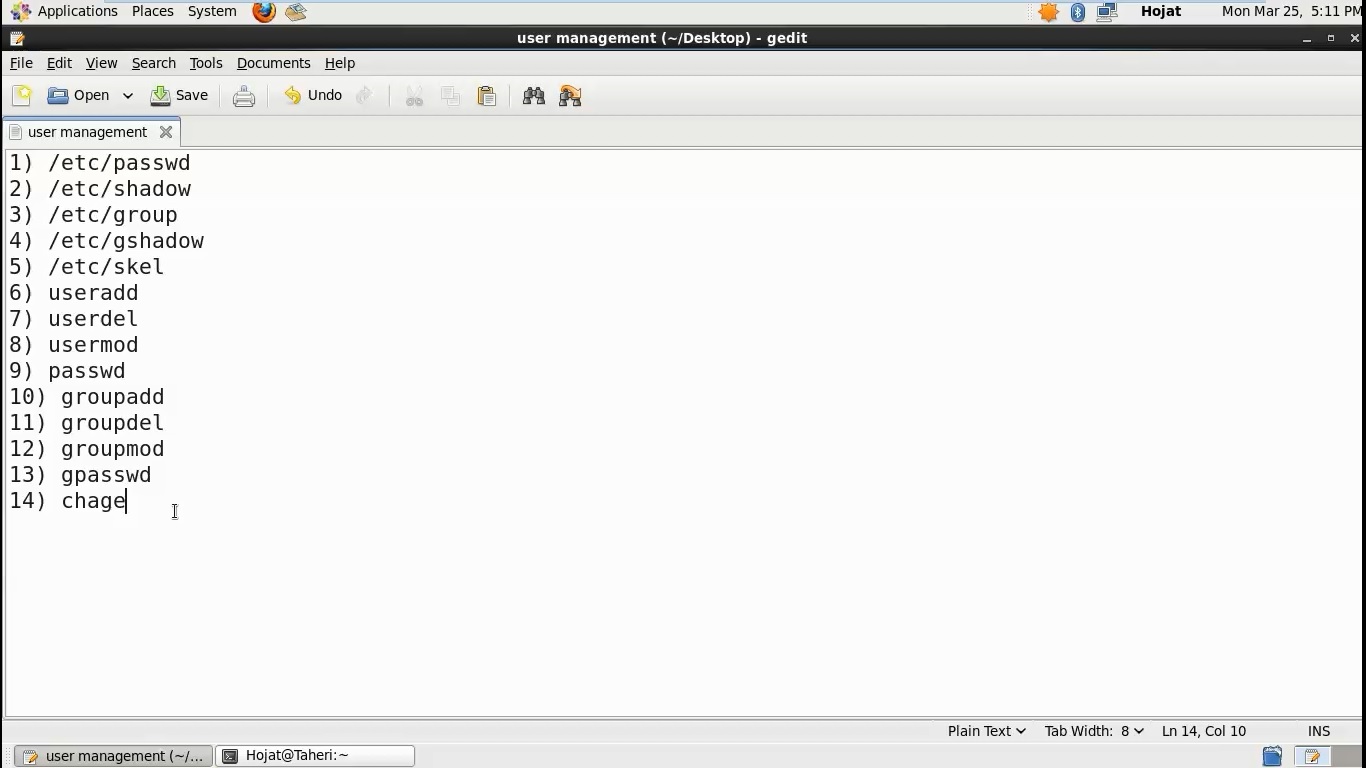Open Find and Replace toolbar icon

[570, 96]
